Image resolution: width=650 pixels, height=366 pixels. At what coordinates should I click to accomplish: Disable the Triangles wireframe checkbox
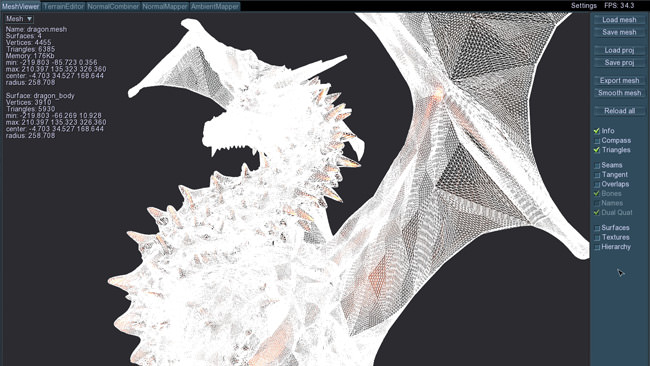[x=597, y=150]
